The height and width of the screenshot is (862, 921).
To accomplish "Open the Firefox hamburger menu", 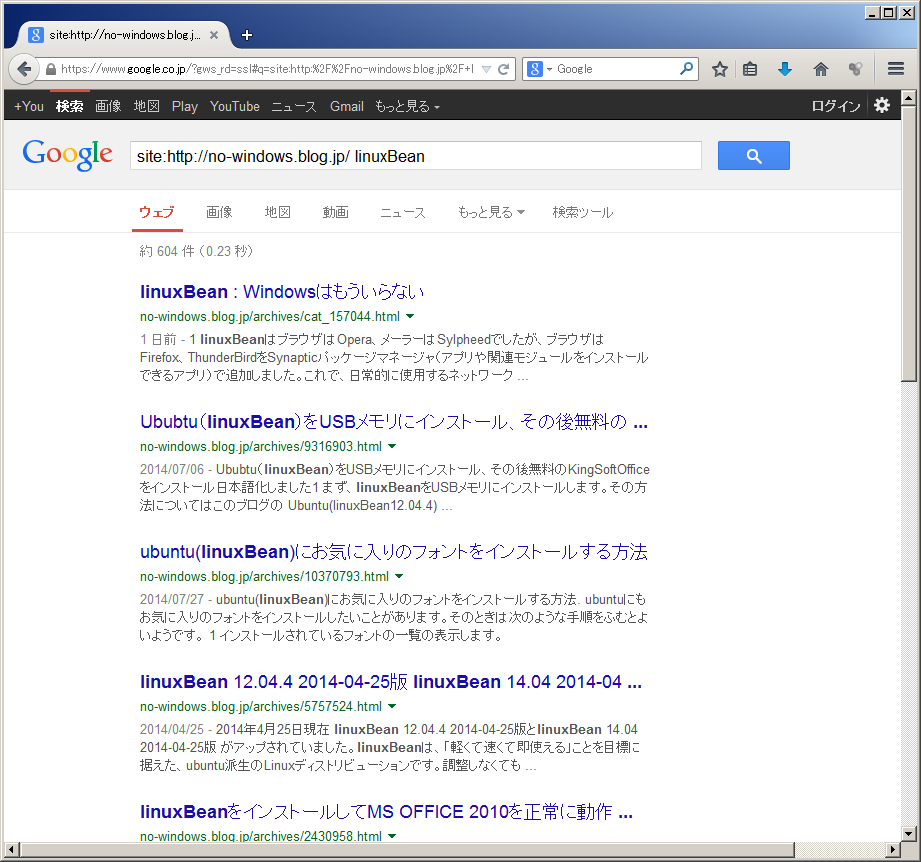I will point(896,69).
